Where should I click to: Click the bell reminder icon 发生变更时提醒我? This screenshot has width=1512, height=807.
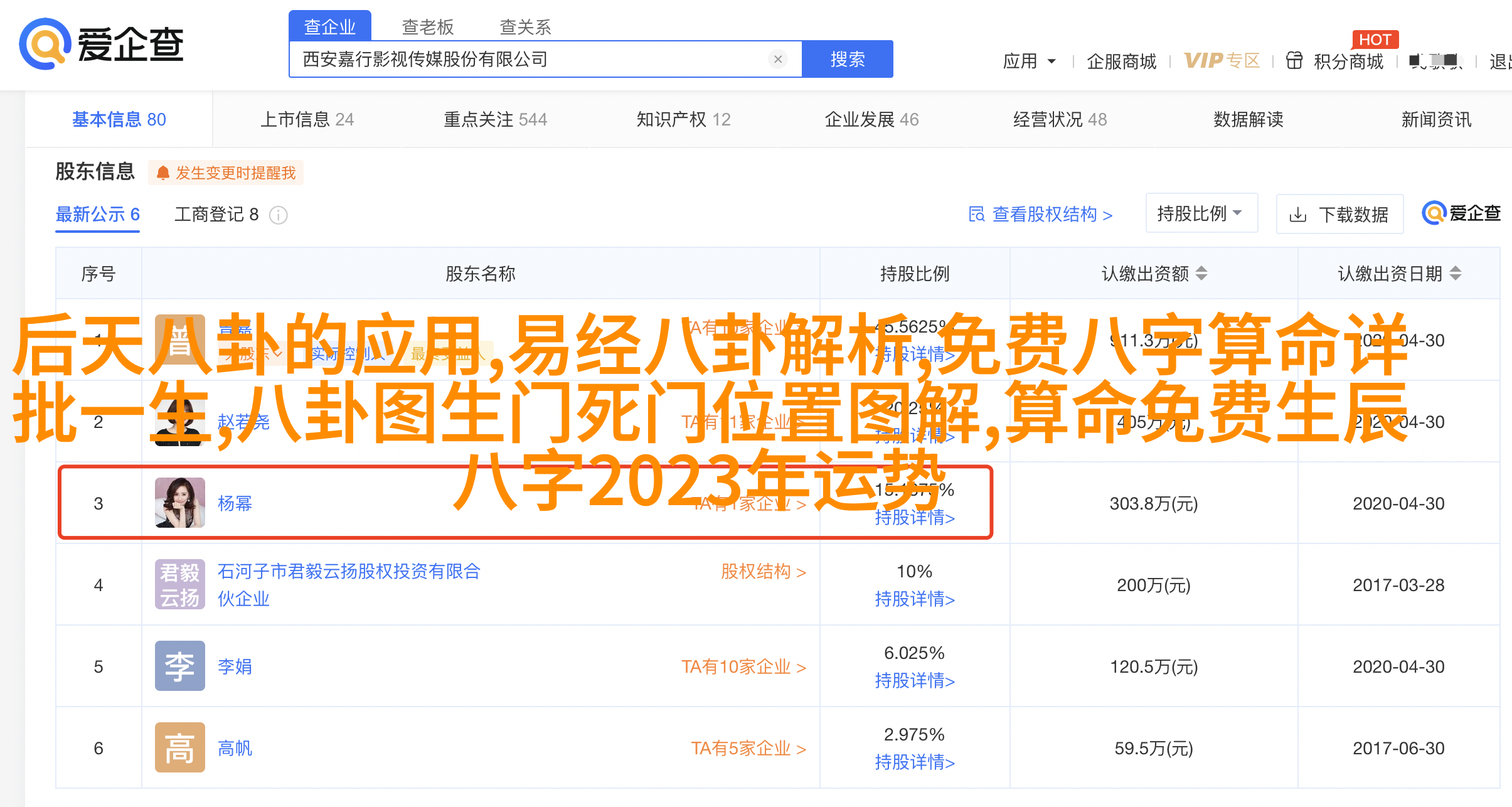click(163, 173)
